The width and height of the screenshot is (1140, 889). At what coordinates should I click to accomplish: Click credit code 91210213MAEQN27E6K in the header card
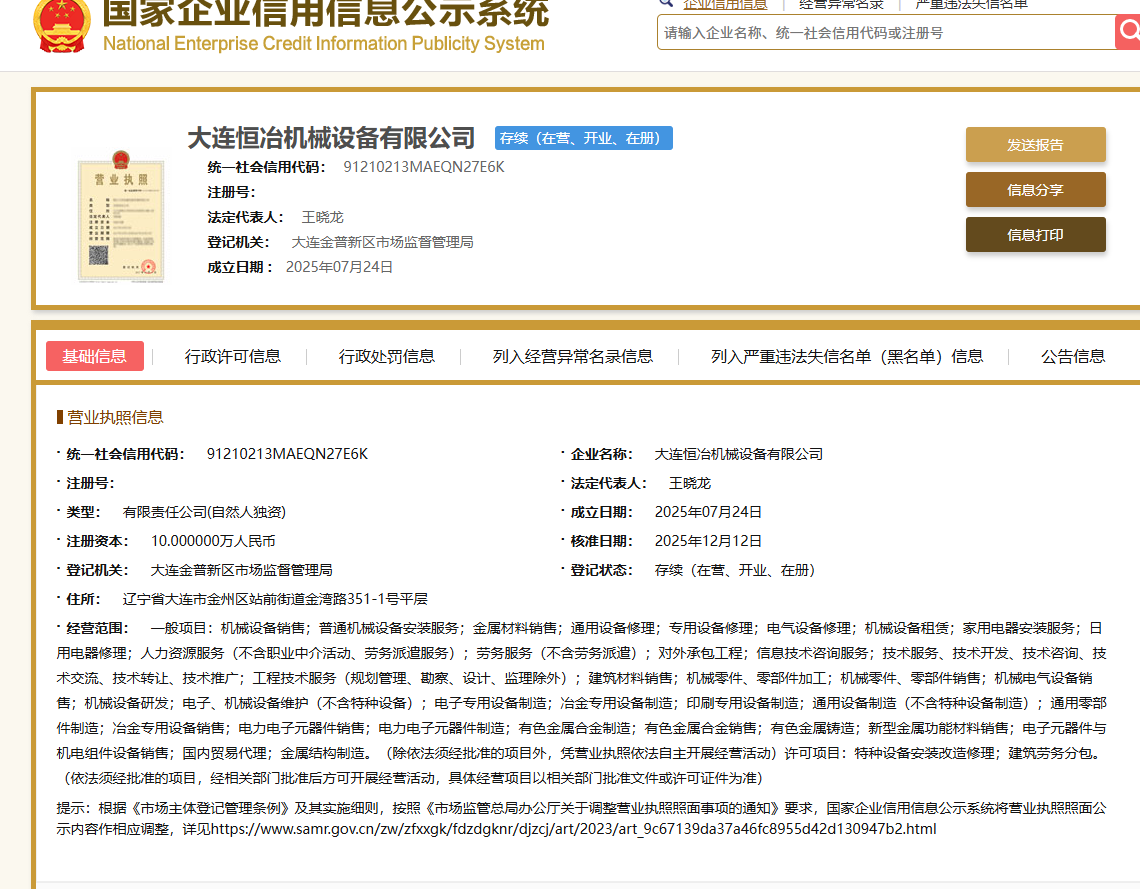click(424, 167)
